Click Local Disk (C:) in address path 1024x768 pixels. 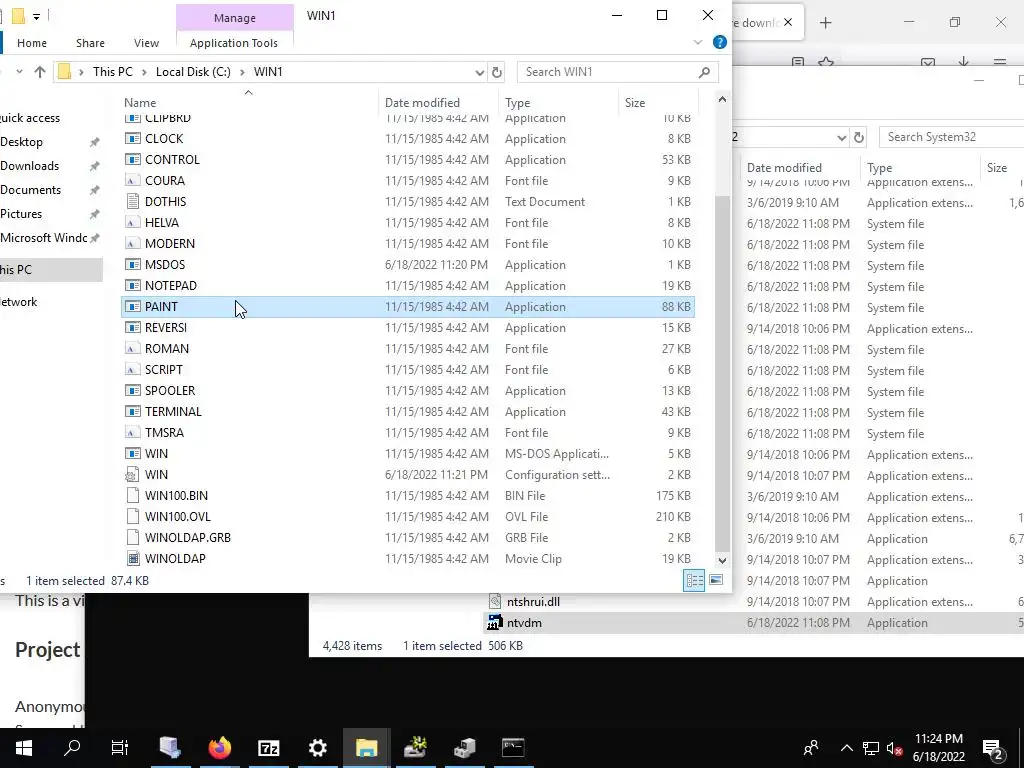click(193, 72)
